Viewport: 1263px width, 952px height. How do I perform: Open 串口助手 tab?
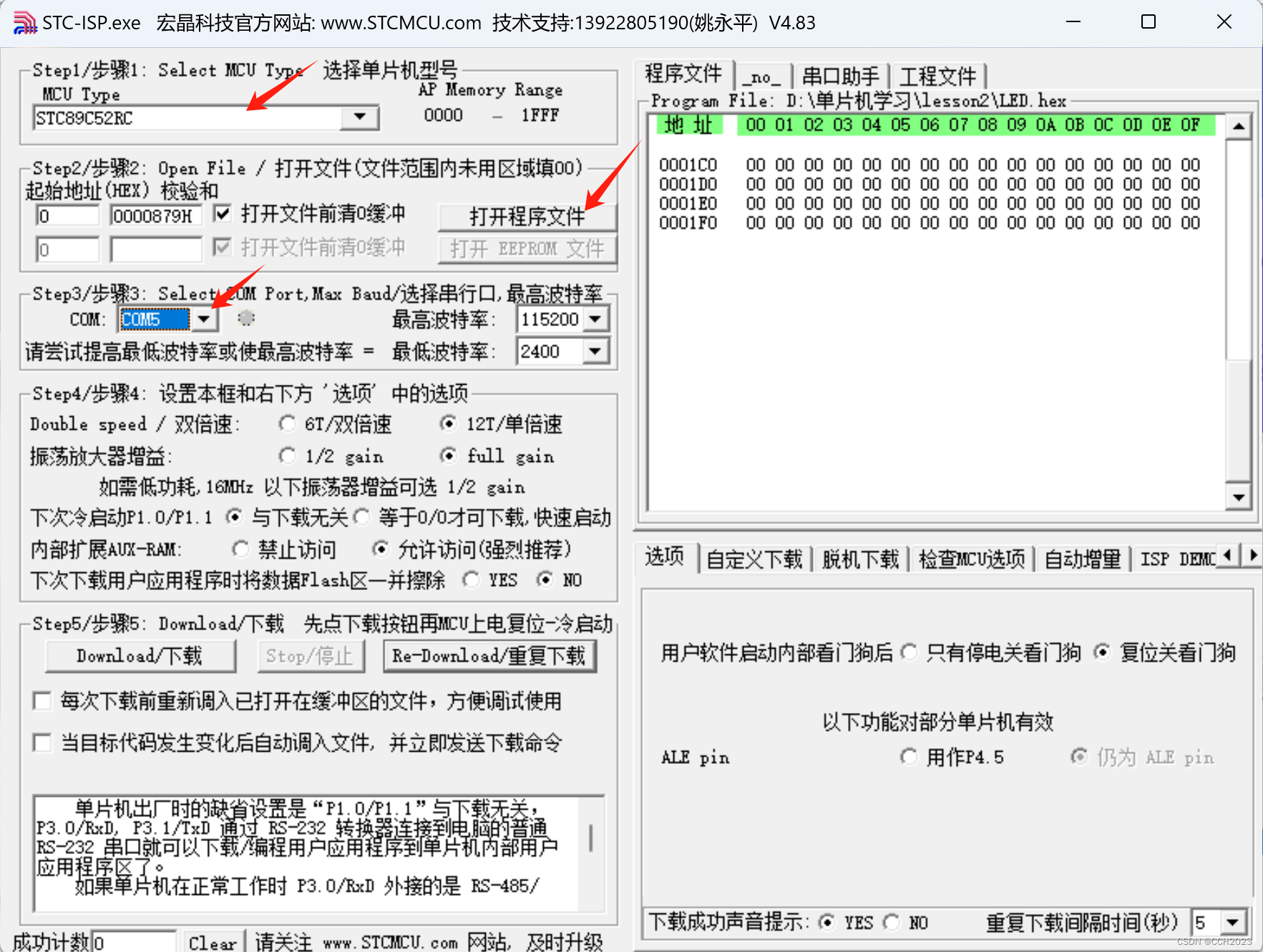[840, 77]
